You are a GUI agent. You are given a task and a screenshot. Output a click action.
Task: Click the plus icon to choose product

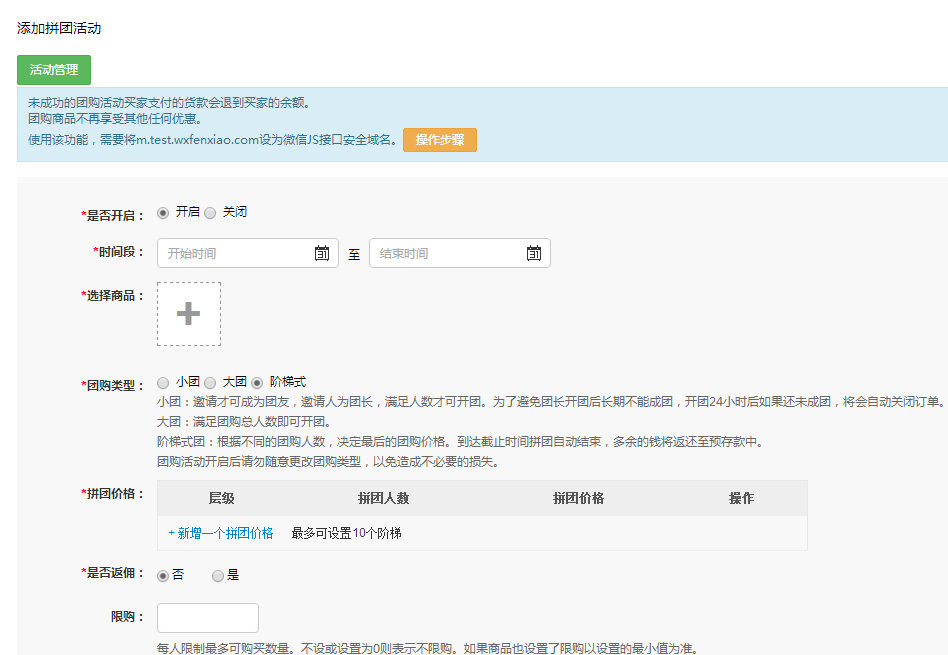click(x=189, y=314)
